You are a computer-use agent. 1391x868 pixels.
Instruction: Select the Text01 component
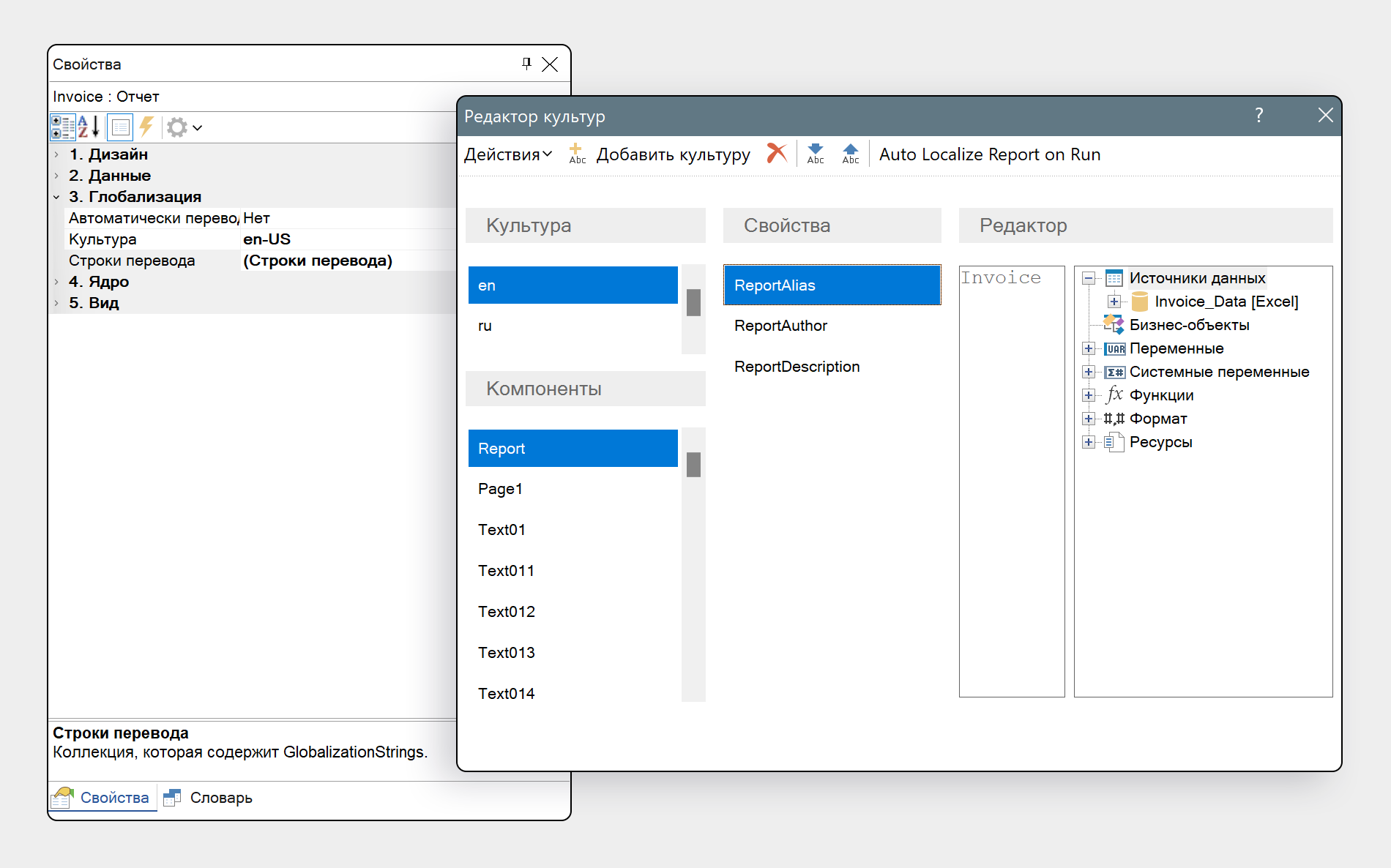(573, 530)
